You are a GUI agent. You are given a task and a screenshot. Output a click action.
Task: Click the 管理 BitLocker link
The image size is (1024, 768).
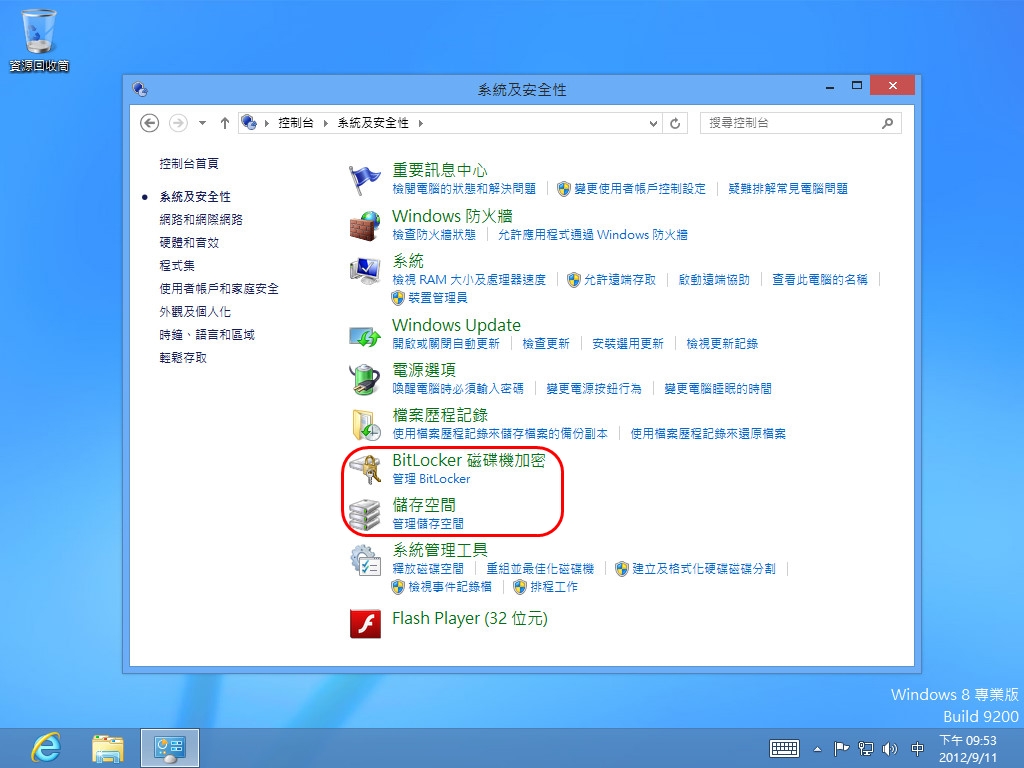431,479
